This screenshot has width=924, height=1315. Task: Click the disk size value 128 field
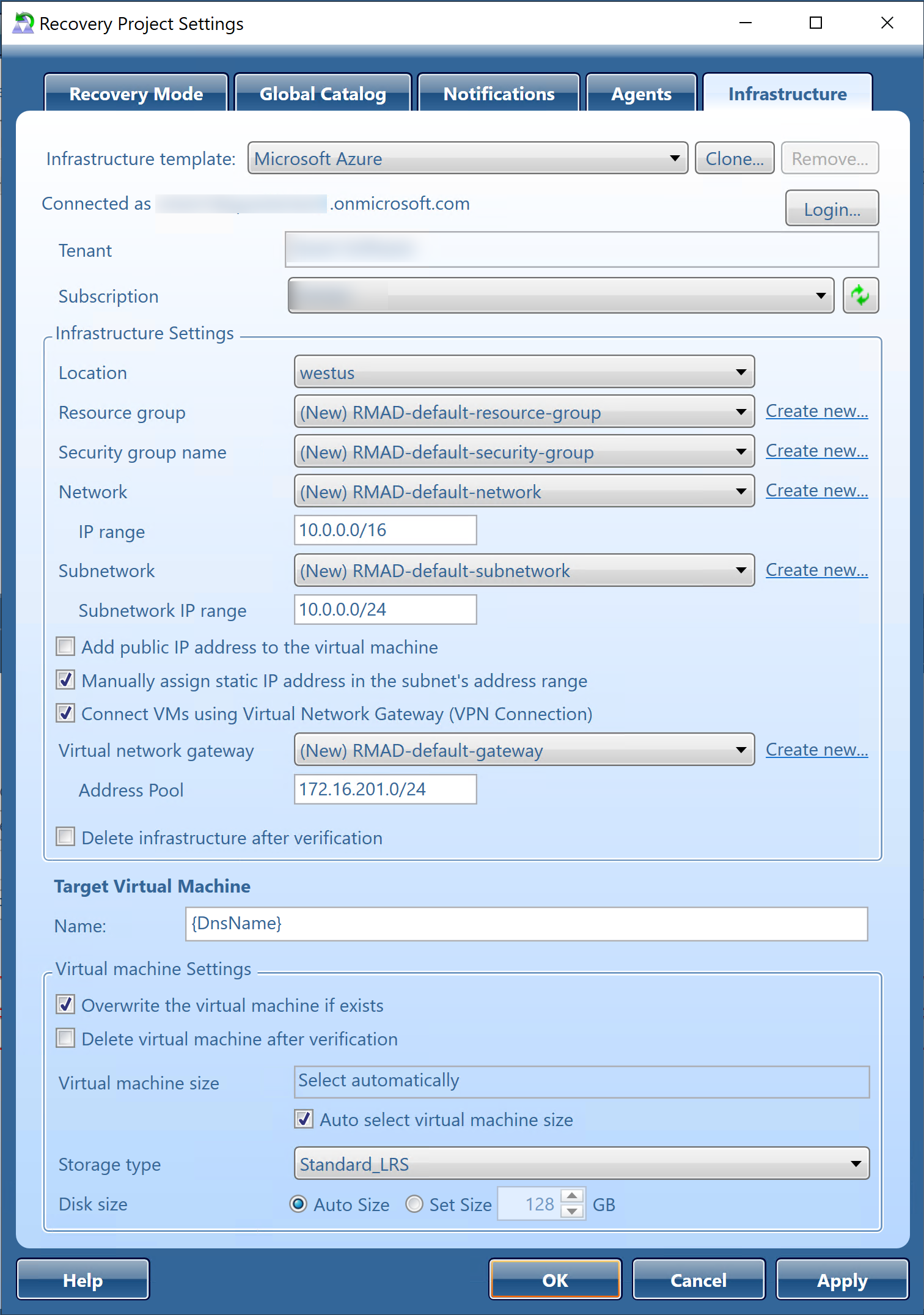tap(529, 1204)
